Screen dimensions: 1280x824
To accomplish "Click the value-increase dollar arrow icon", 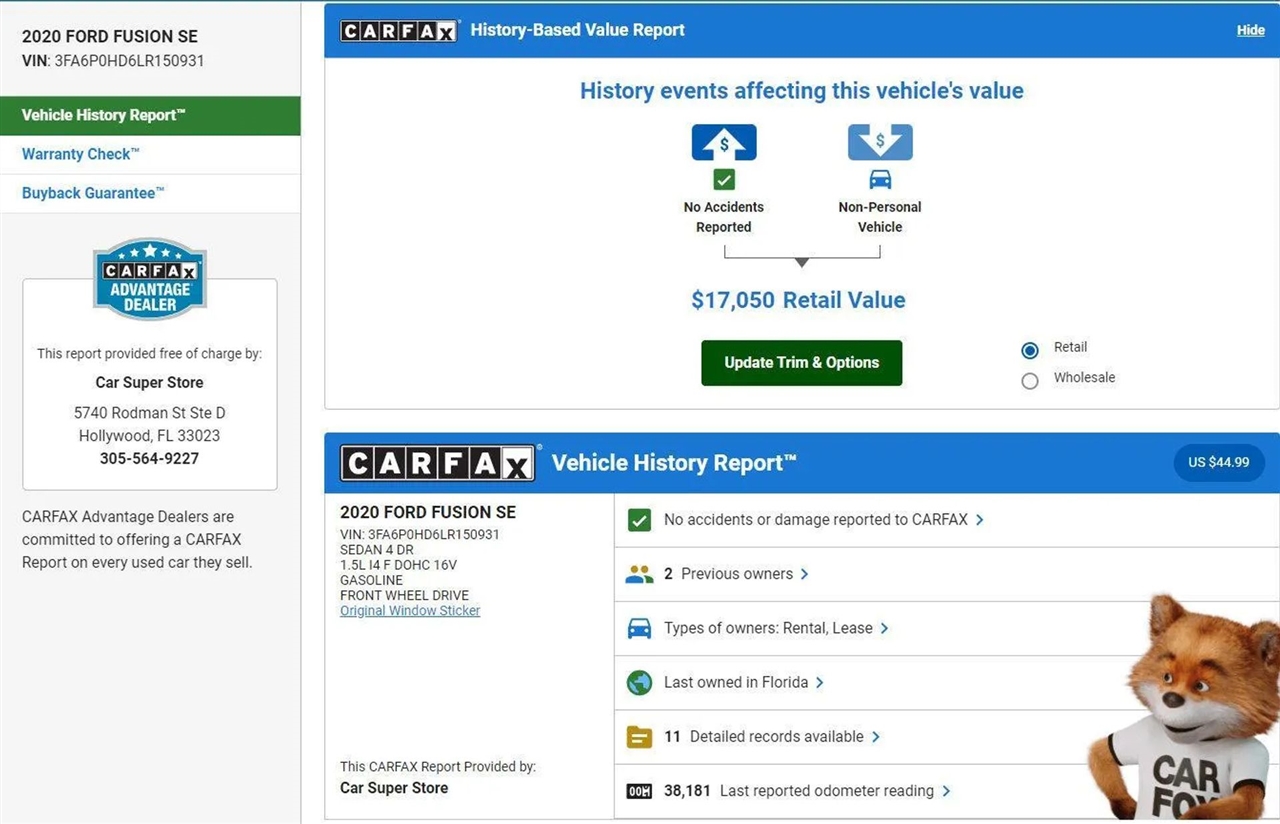I will [724, 142].
